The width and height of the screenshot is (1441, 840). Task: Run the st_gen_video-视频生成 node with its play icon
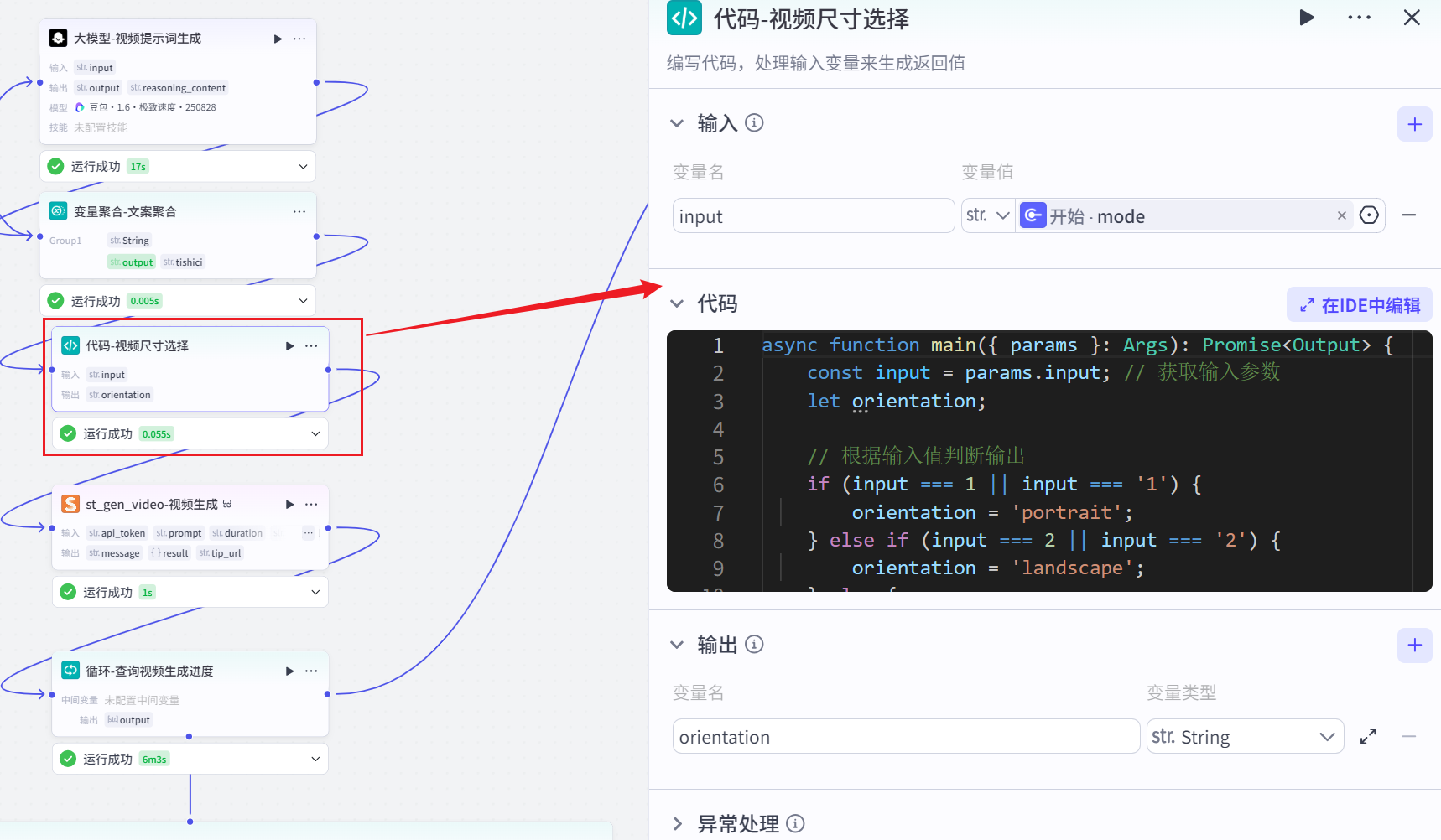[x=289, y=504]
